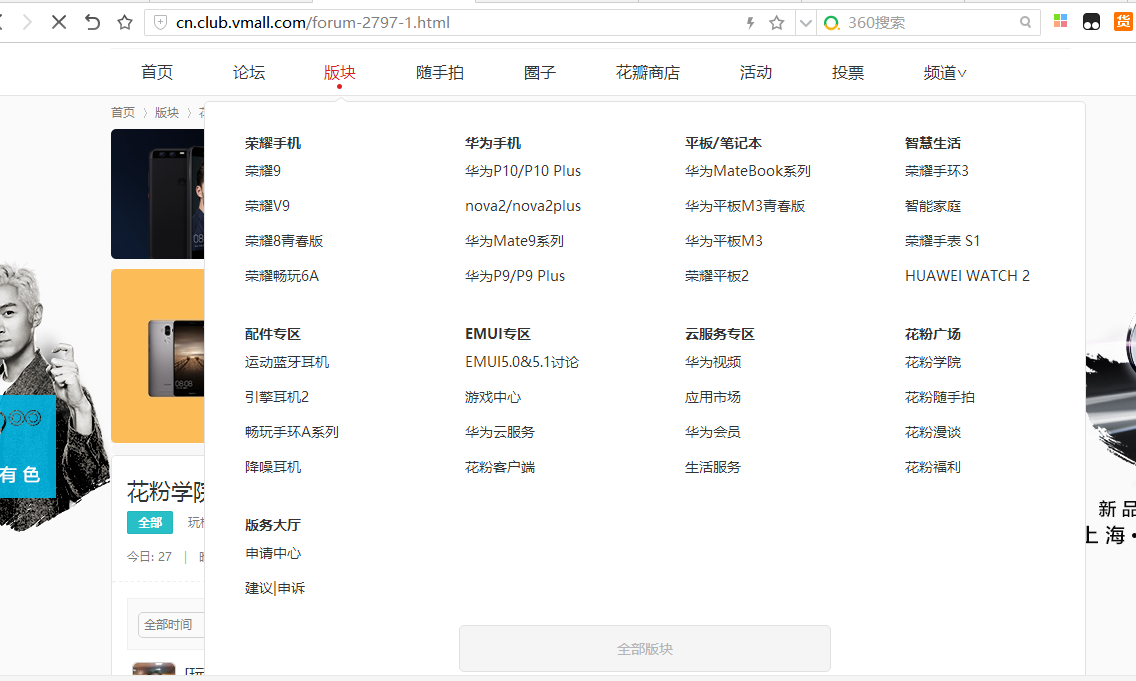Open the 畅玩手环A系列 forum link

point(292,432)
